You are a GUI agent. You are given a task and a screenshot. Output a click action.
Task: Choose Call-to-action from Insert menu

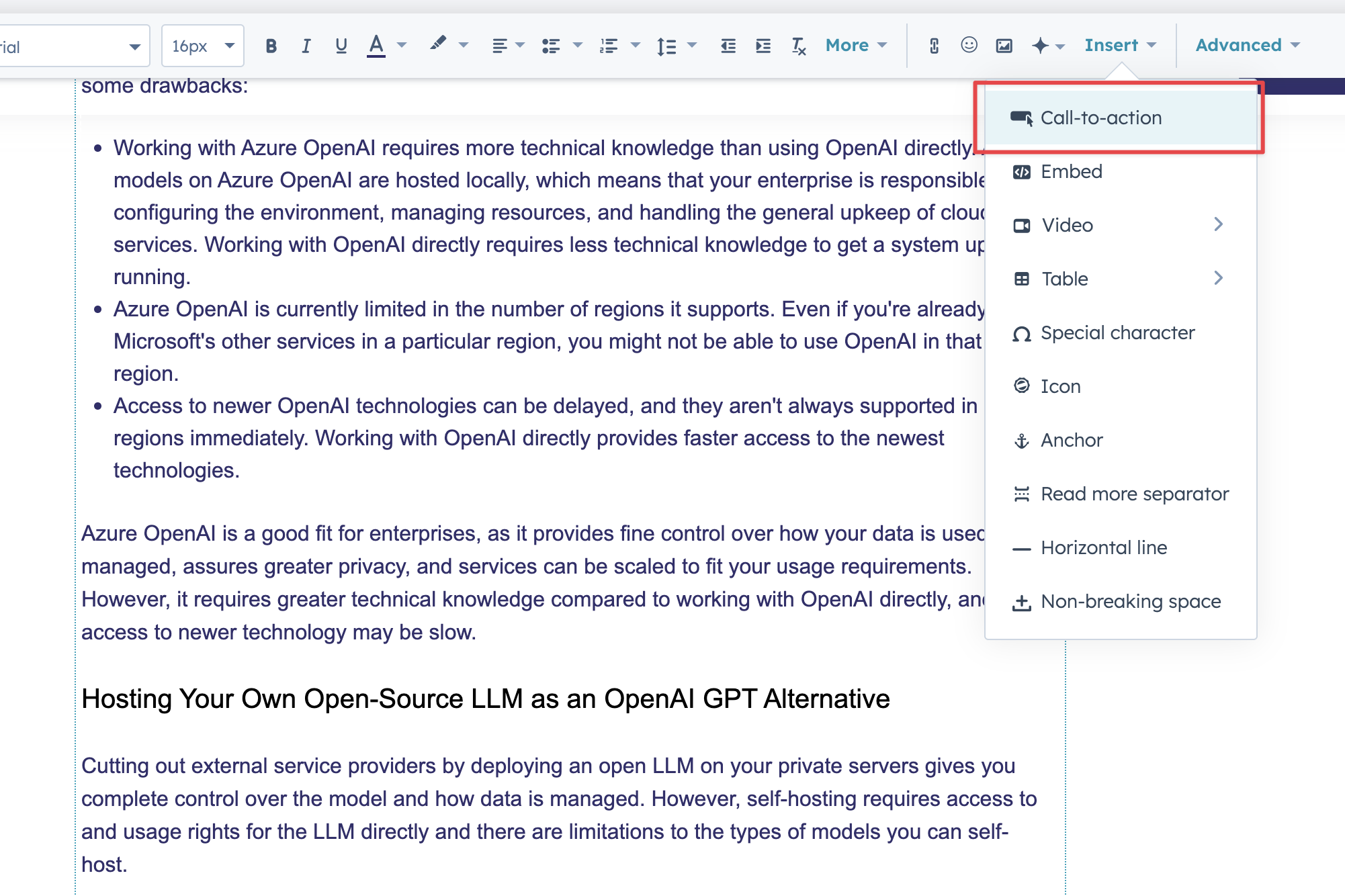point(1120,118)
